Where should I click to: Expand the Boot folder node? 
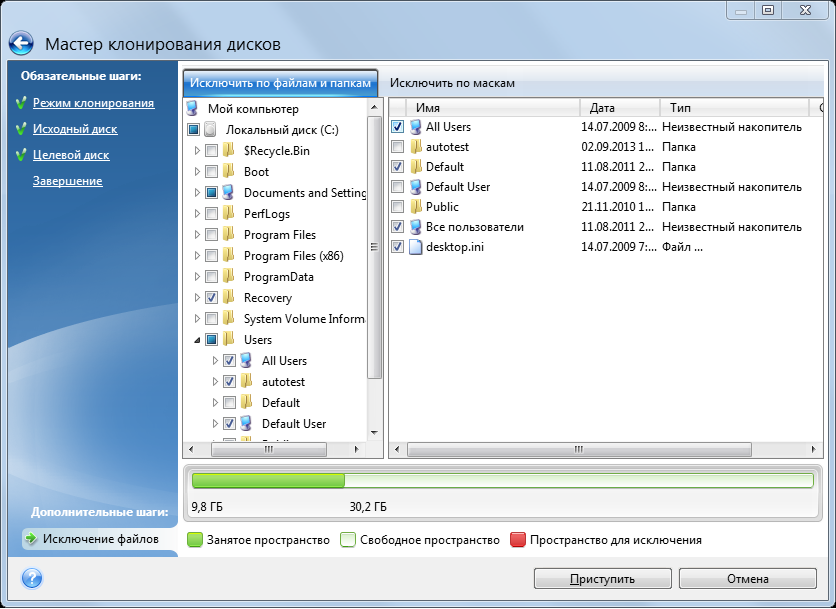coord(196,172)
